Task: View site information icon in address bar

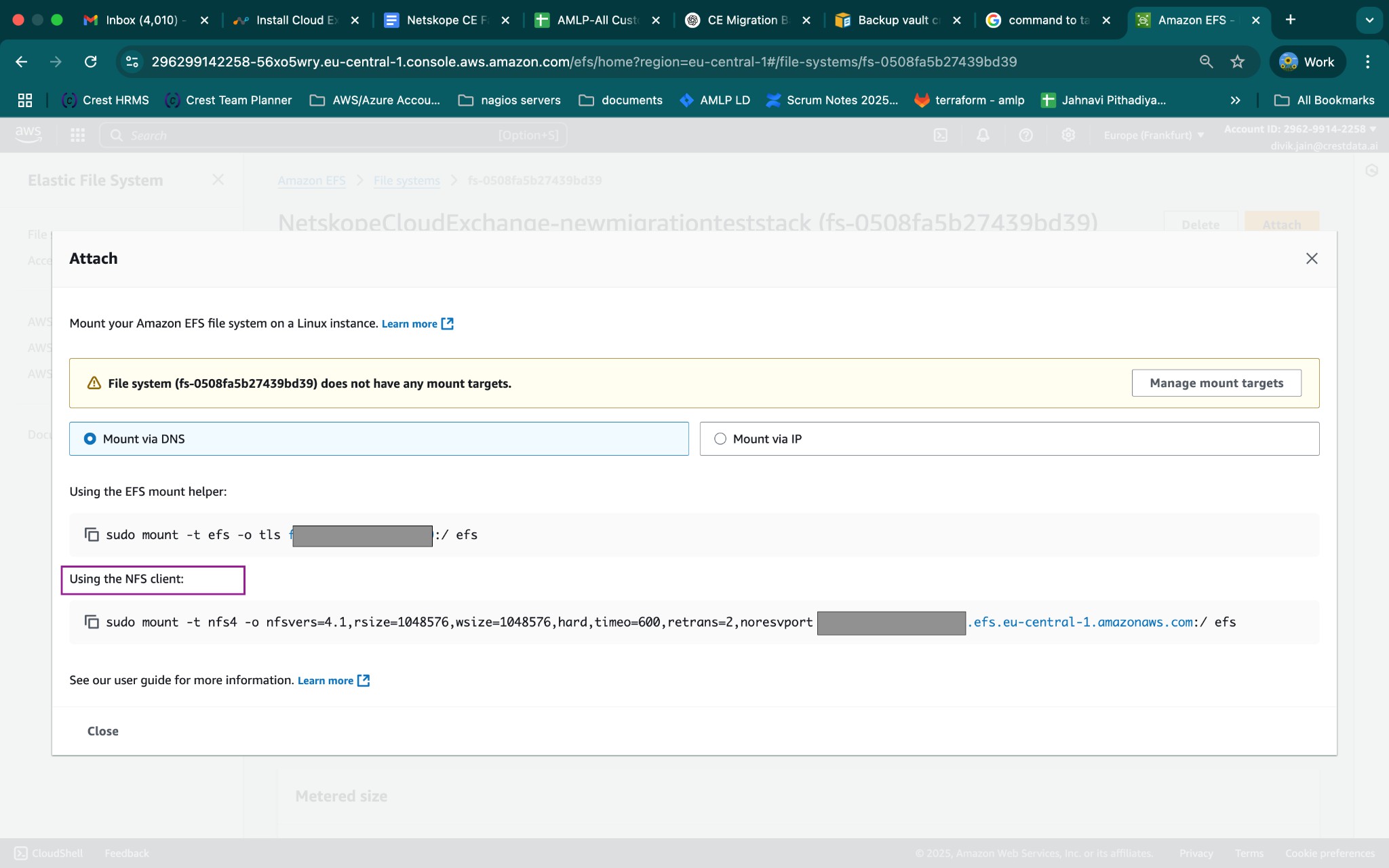Action: pos(132,62)
